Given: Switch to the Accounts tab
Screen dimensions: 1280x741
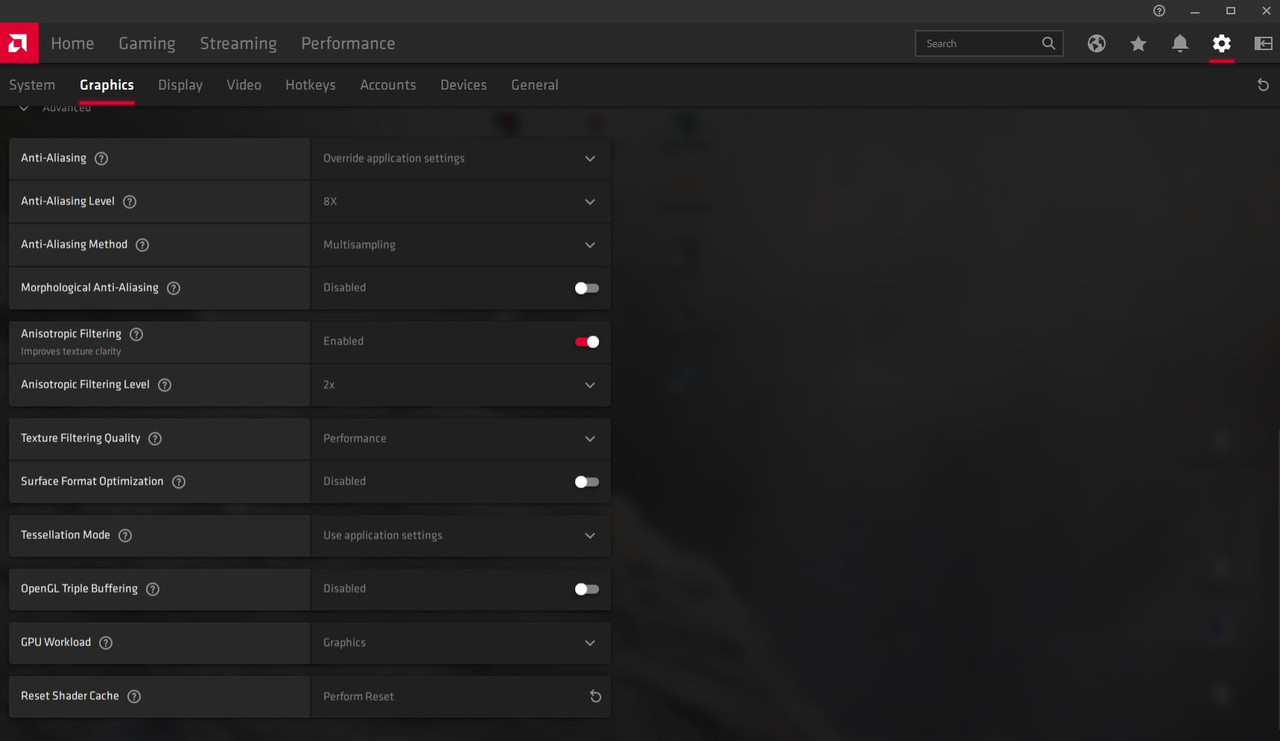Looking at the screenshot, I should pyautogui.click(x=388, y=85).
